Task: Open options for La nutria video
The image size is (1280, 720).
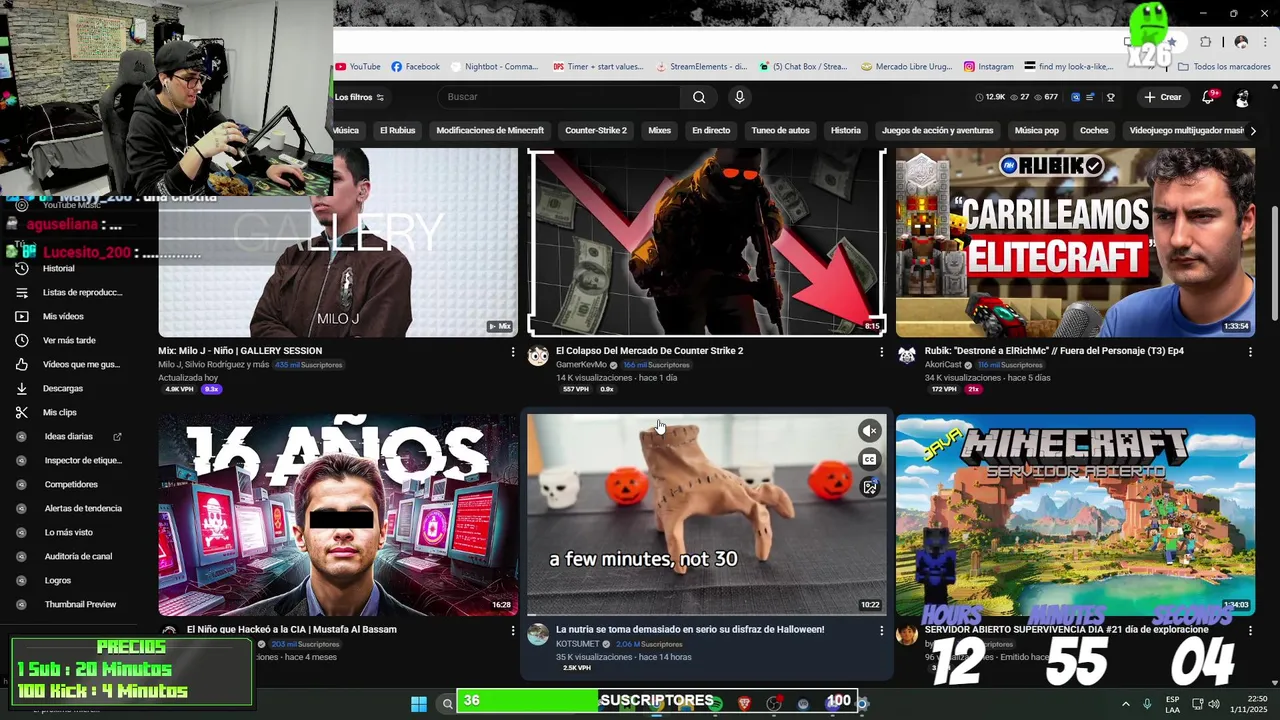Action: pos(881,631)
